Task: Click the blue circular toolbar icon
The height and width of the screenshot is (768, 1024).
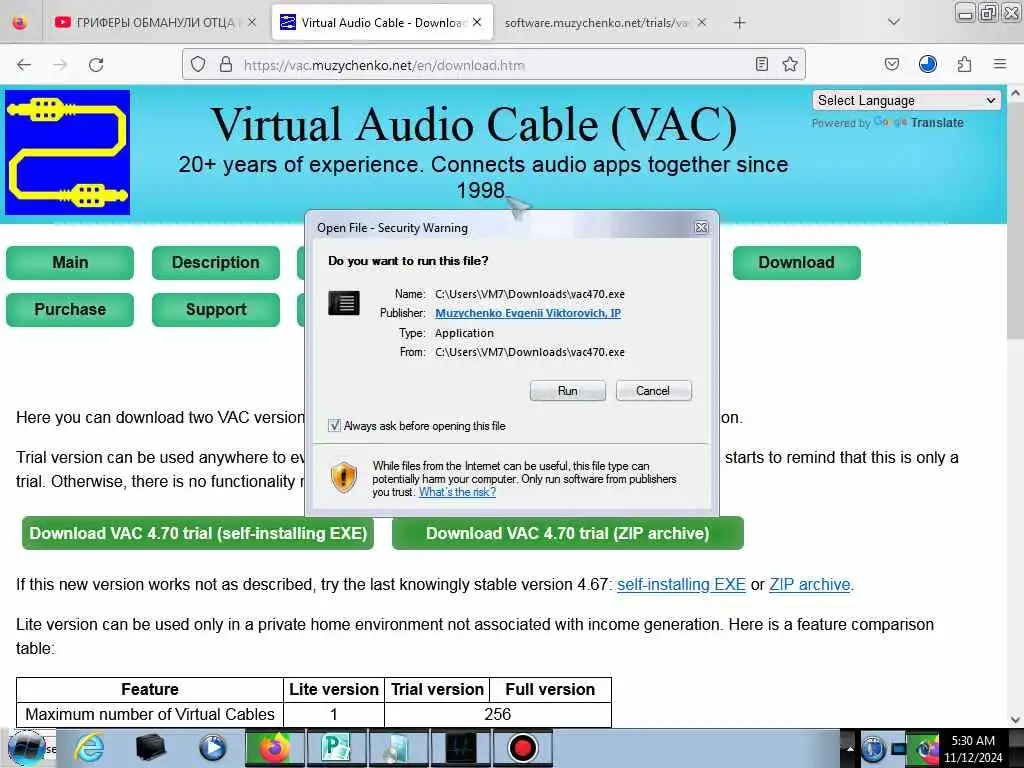Action: coord(928,64)
